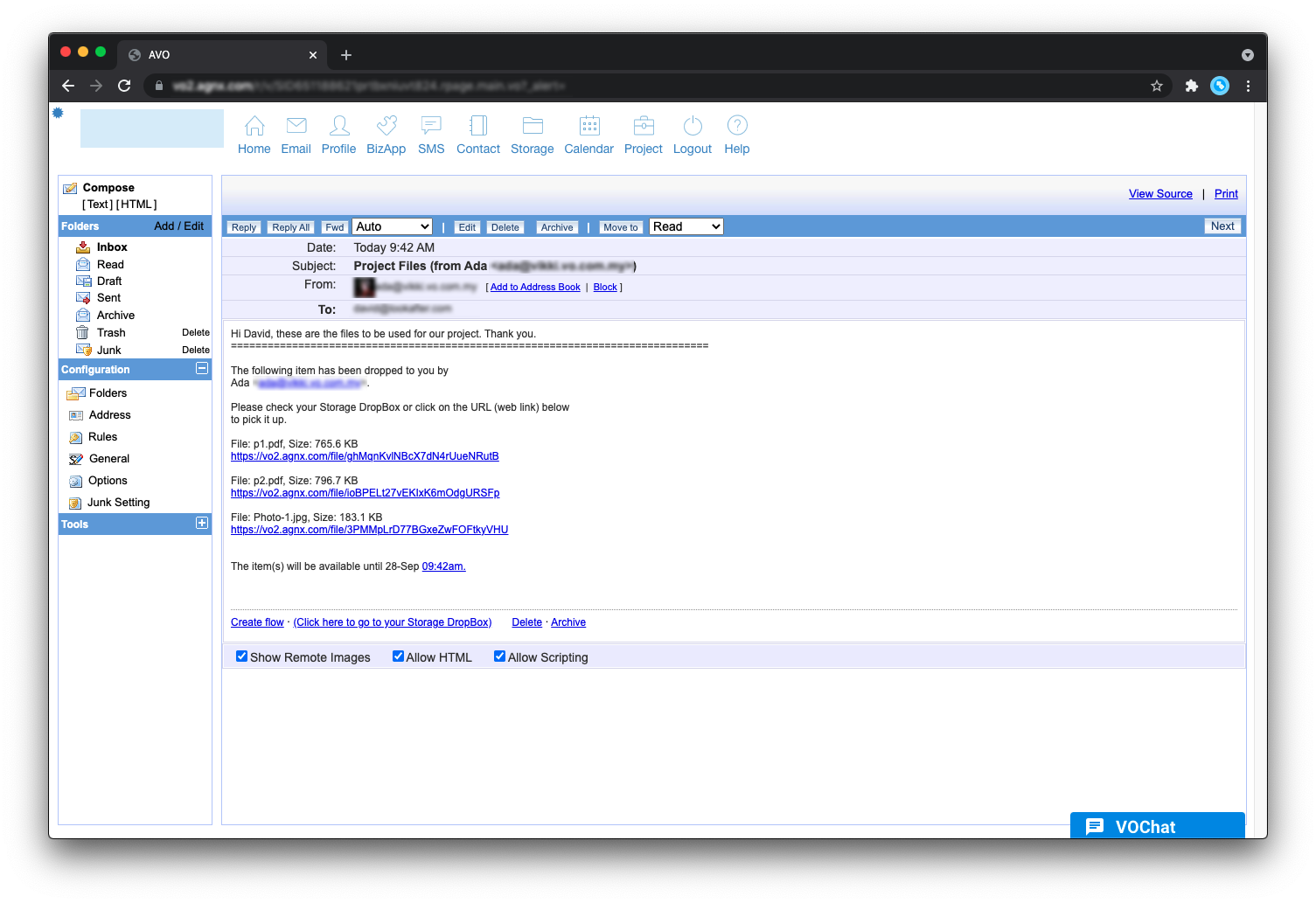Open the Move to folder dropdown
This screenshot has width=1316, height=903.
(686, 227)
